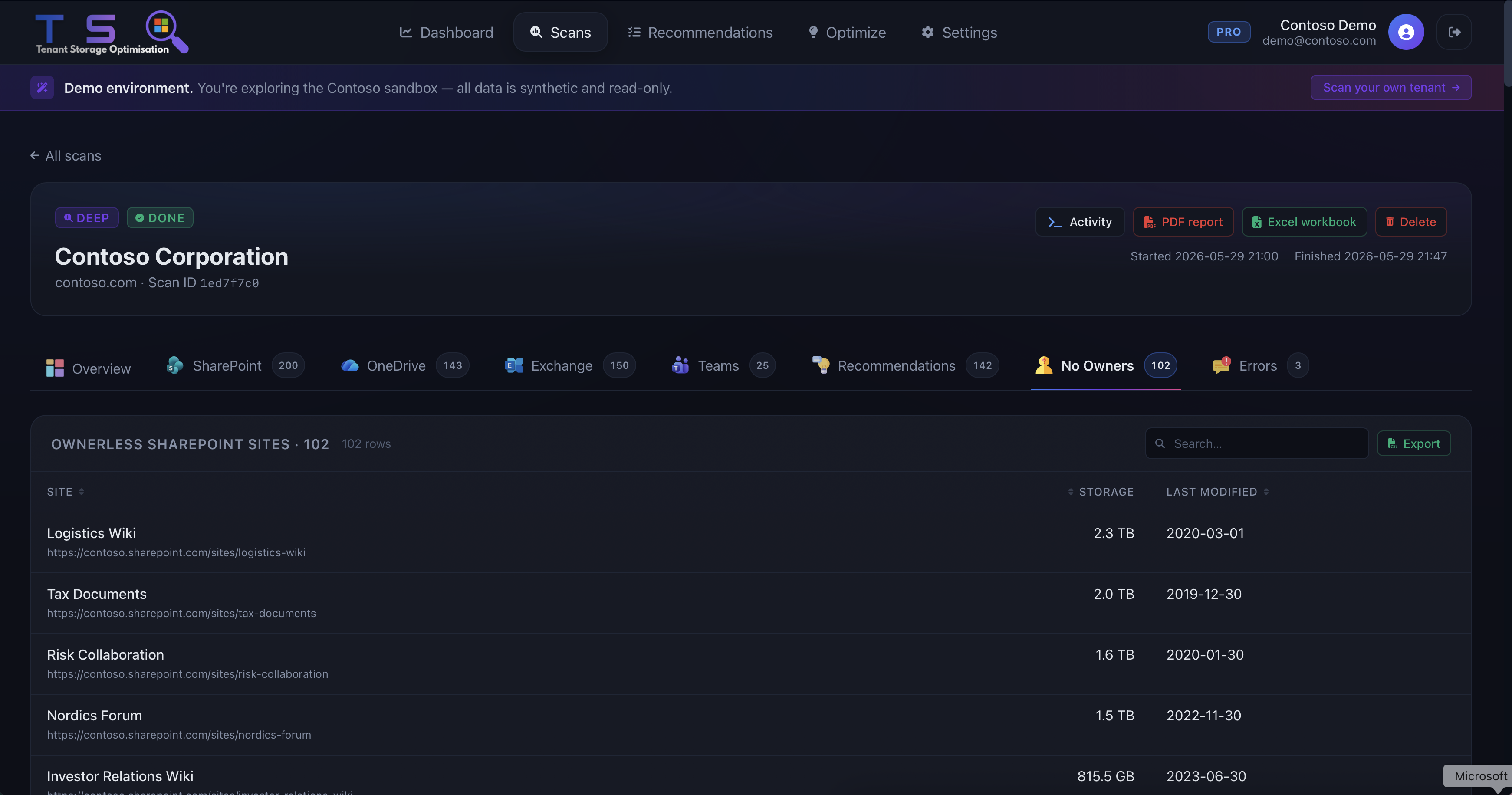Open the nordics-forum site URL
1512x795 pixels.
click(179, 735)
